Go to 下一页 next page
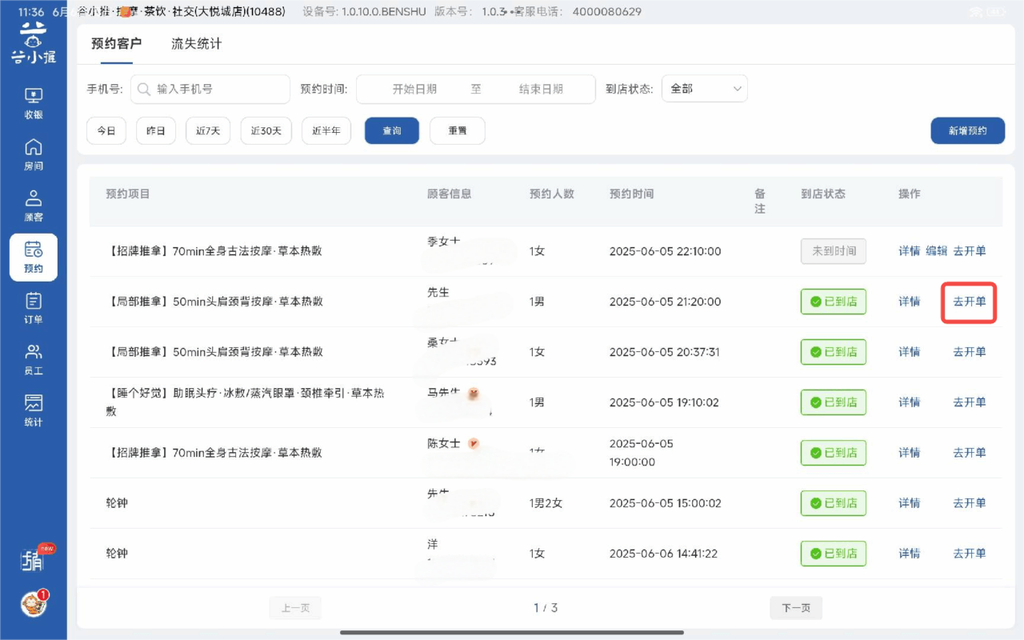Viewport: 1024px width, 640px height. tap(796, 608)
